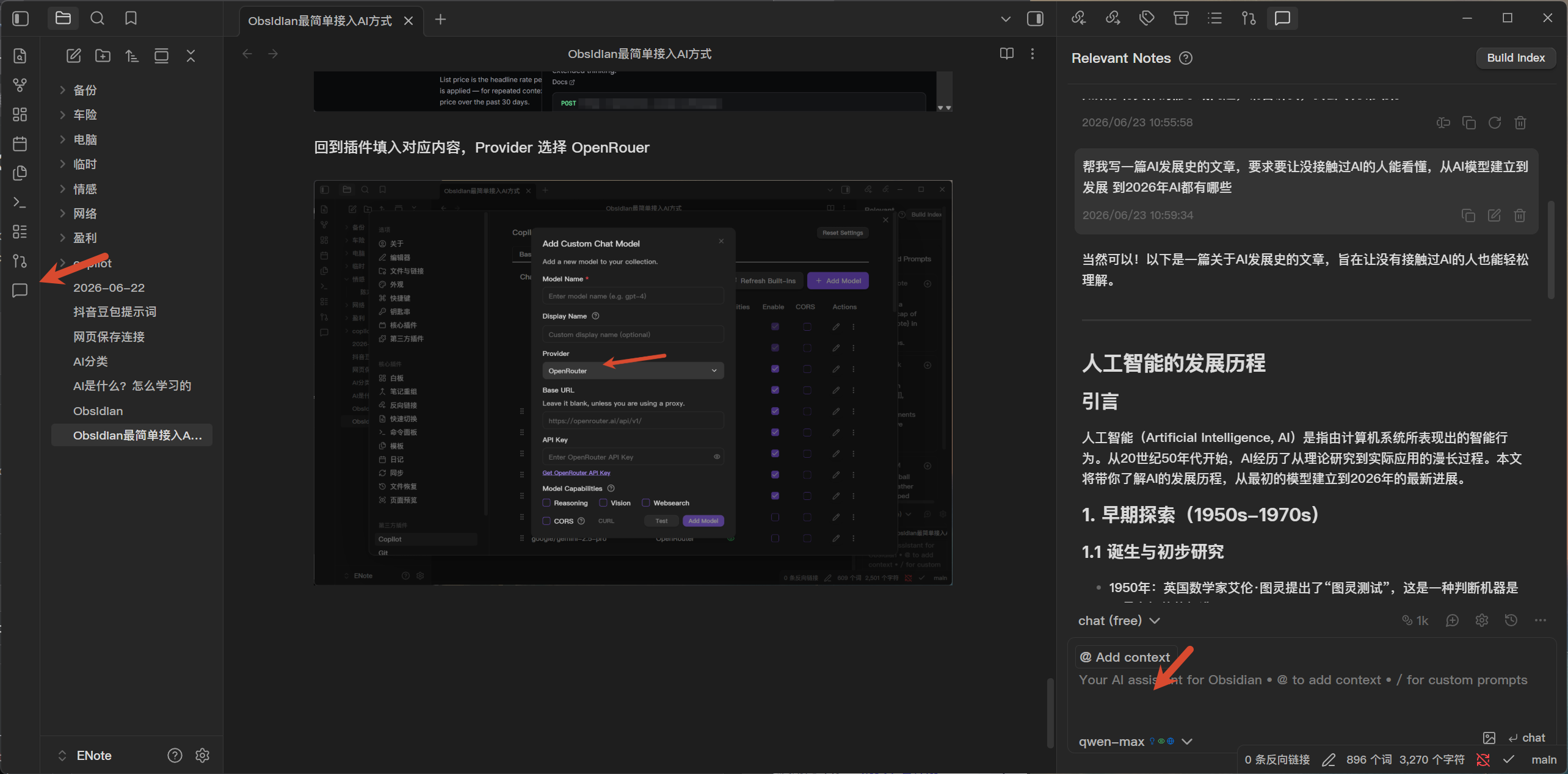Open Git source control ribbon icon
Viewport: 1568px width, 774px height.
pos(20,261)
